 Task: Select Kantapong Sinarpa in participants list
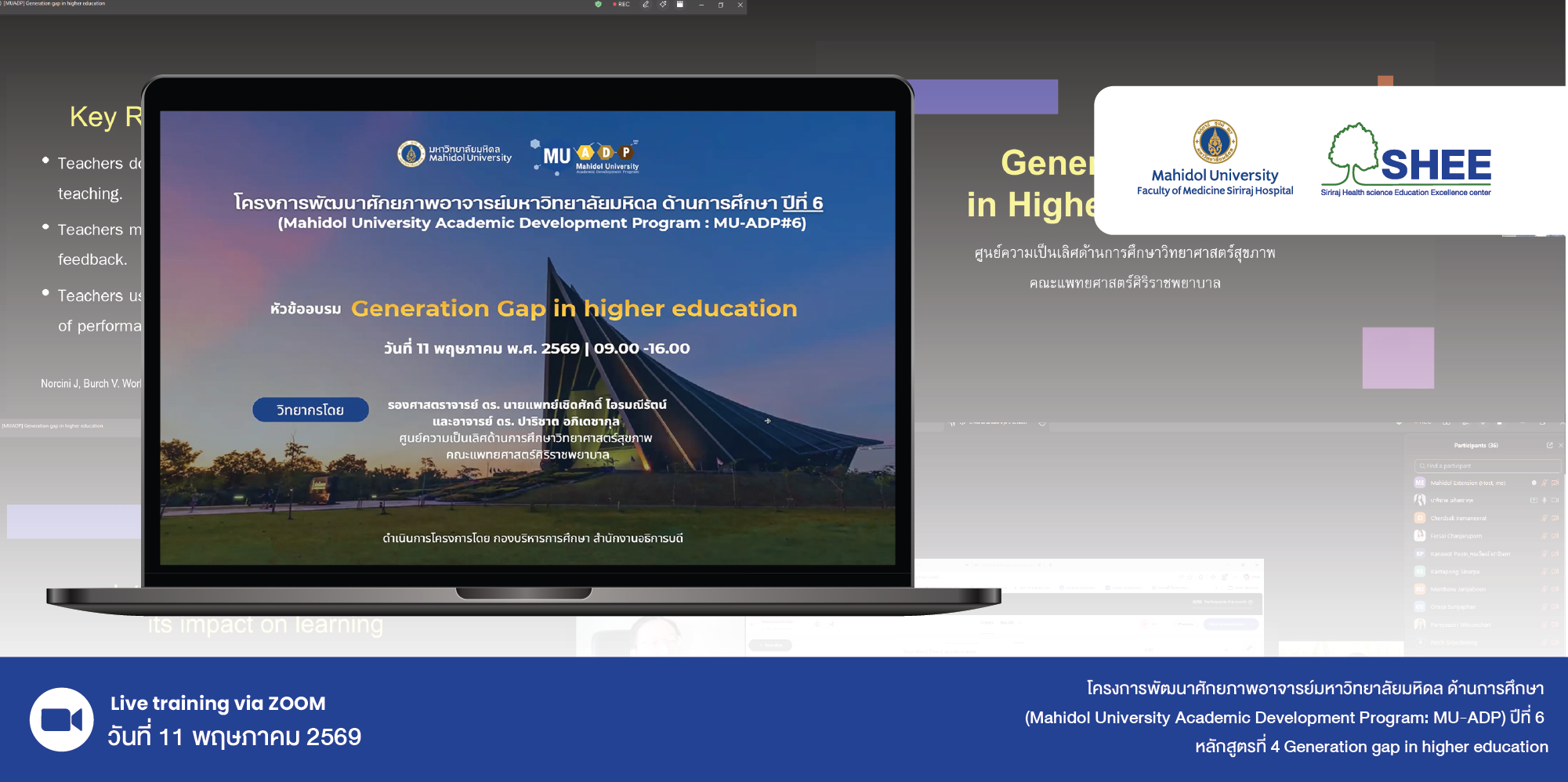point(1487,571)
